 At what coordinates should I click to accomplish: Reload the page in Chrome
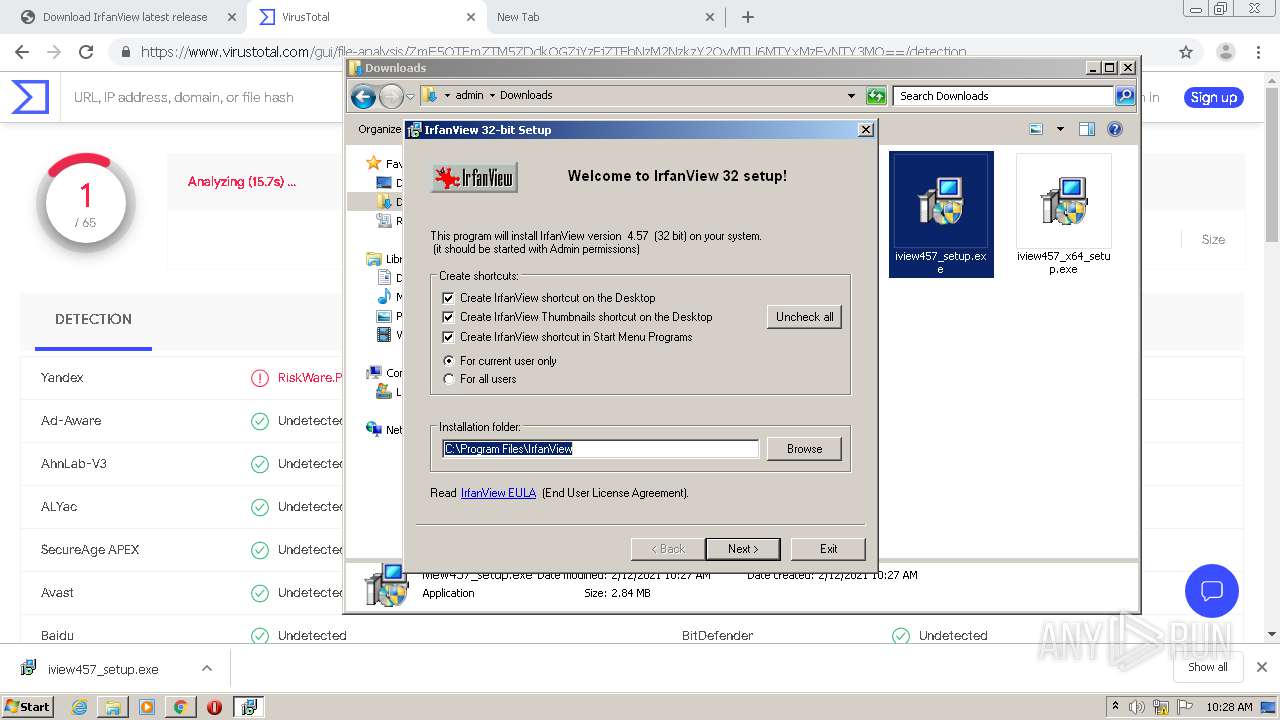pos(86,52)
